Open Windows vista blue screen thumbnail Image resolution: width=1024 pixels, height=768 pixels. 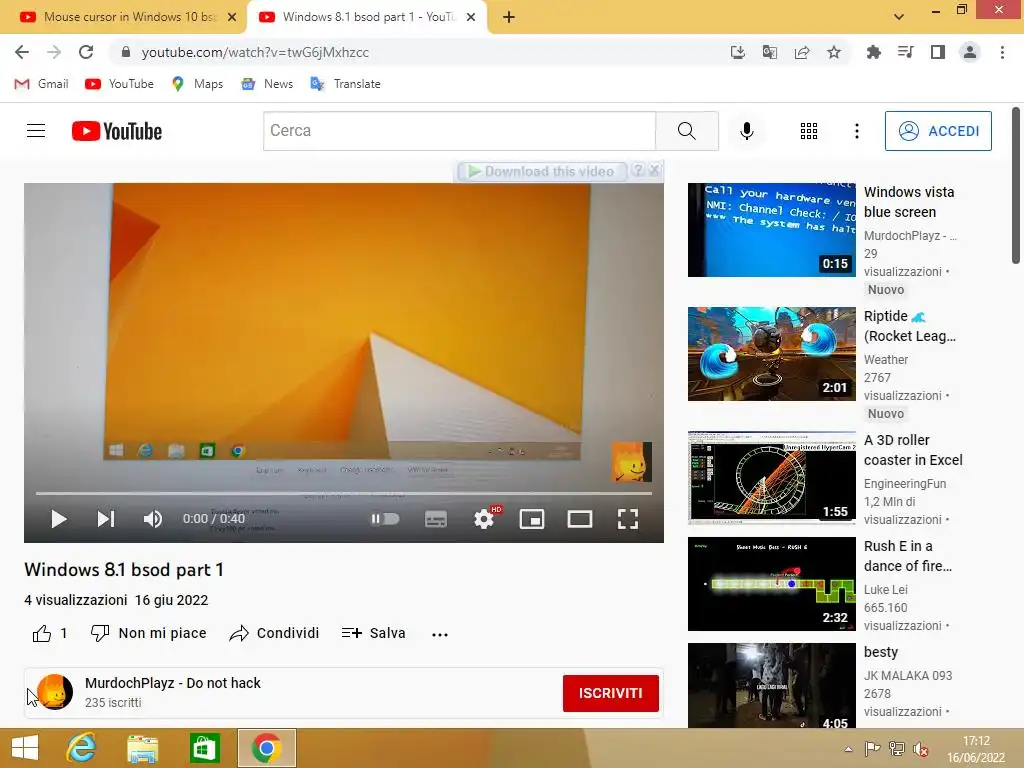pos(771,229)
